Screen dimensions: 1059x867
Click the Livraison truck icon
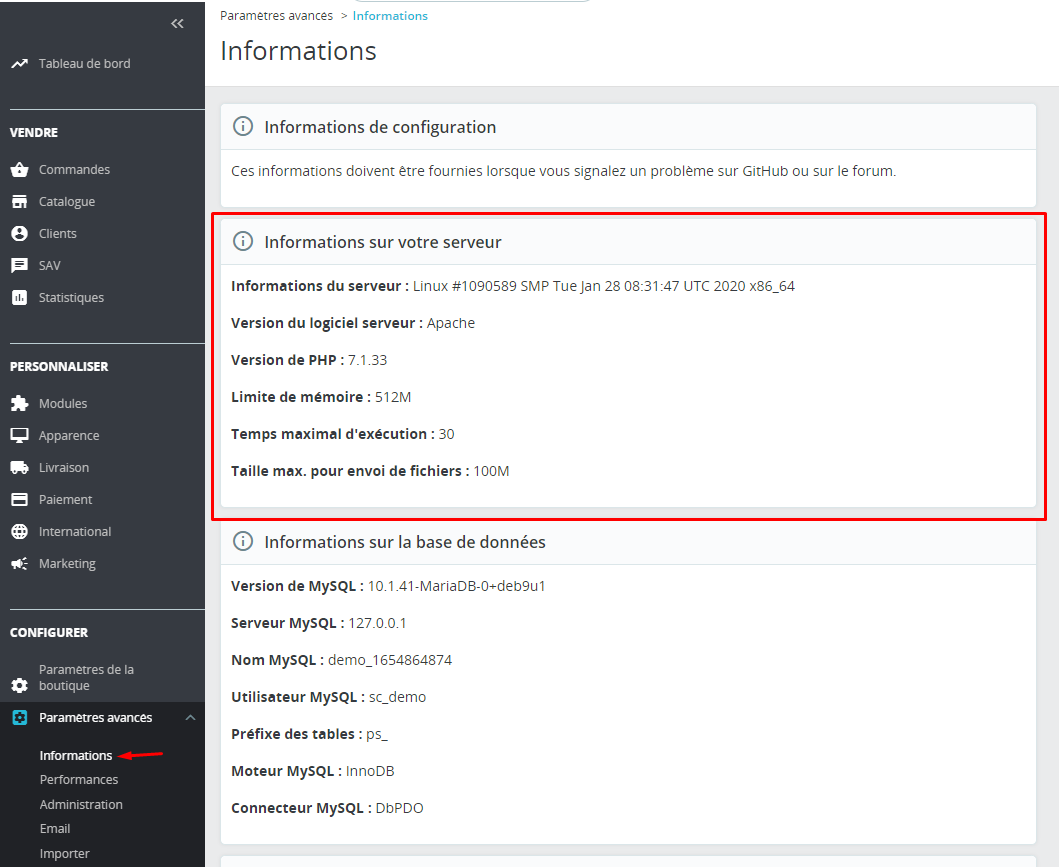coord(19,468)
